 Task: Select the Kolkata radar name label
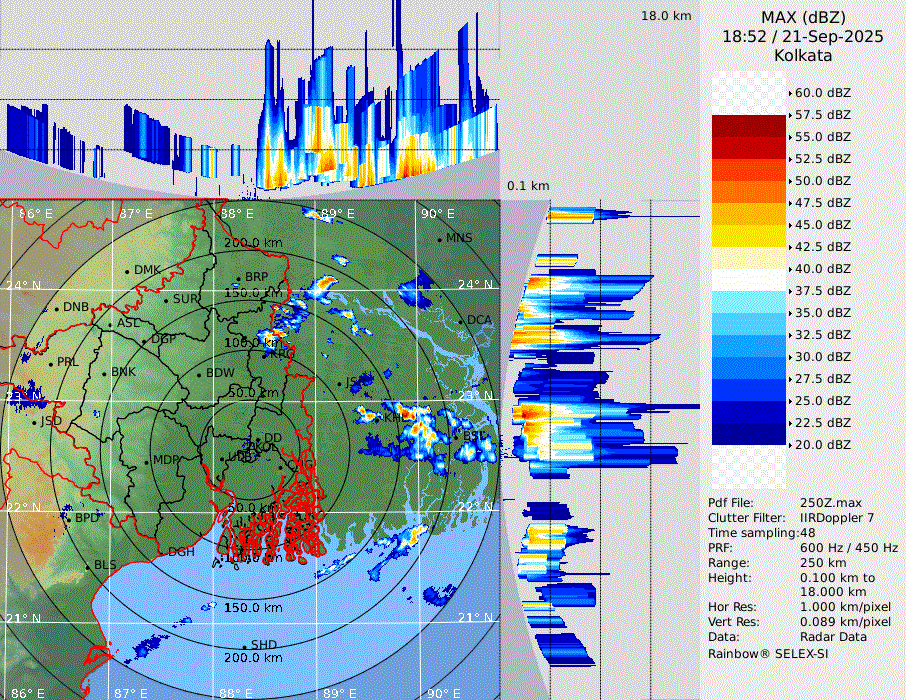[x=803, y=55]
